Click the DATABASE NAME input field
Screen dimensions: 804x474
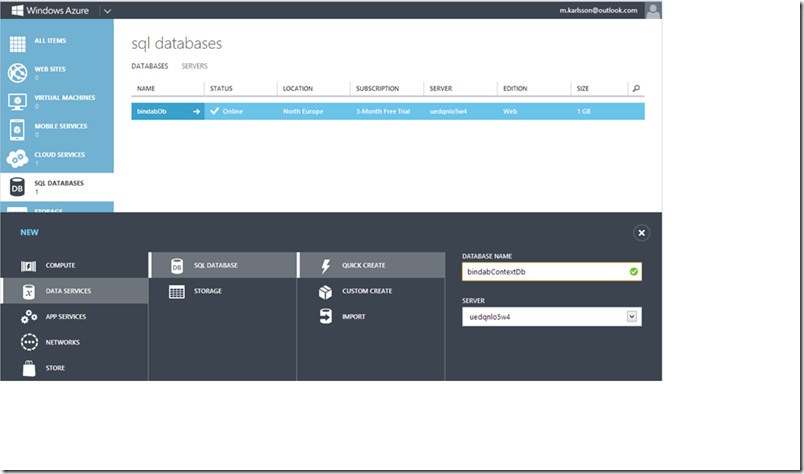point(552,272)
